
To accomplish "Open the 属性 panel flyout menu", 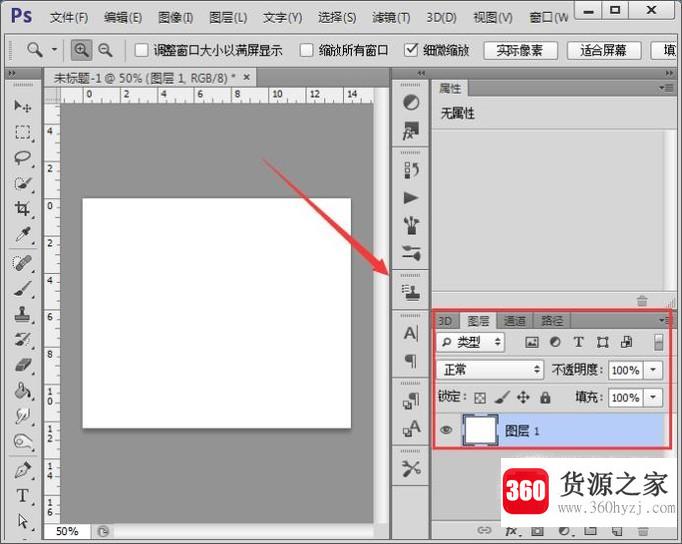I will point(665,88).
